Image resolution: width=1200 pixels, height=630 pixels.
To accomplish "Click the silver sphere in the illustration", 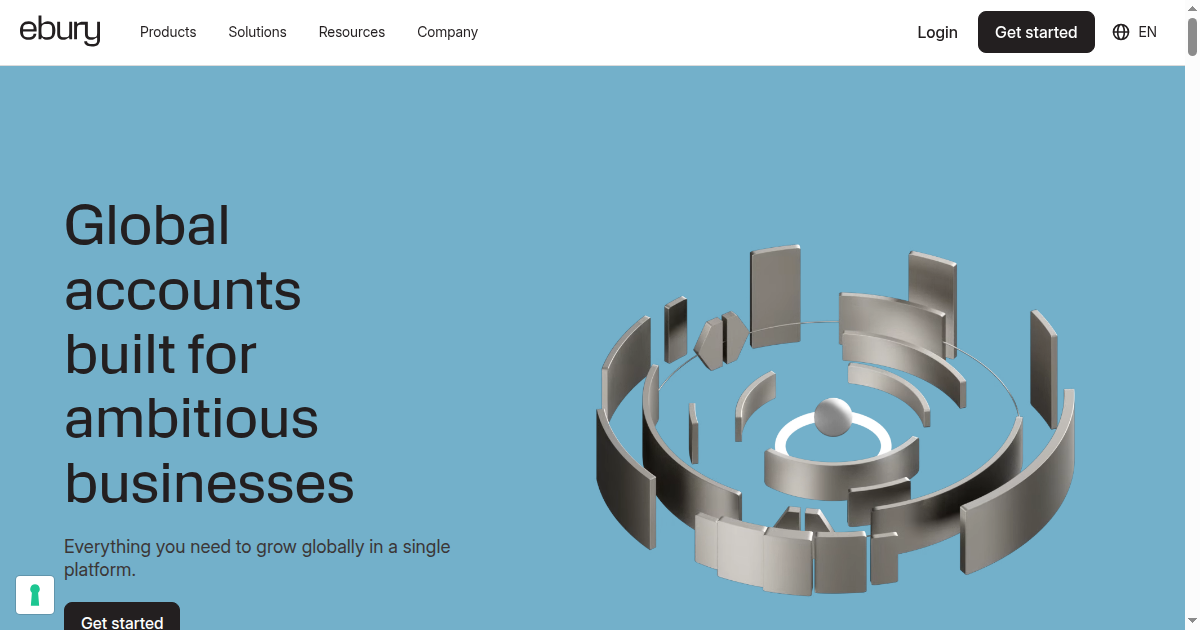I will (x=833, y=417).
